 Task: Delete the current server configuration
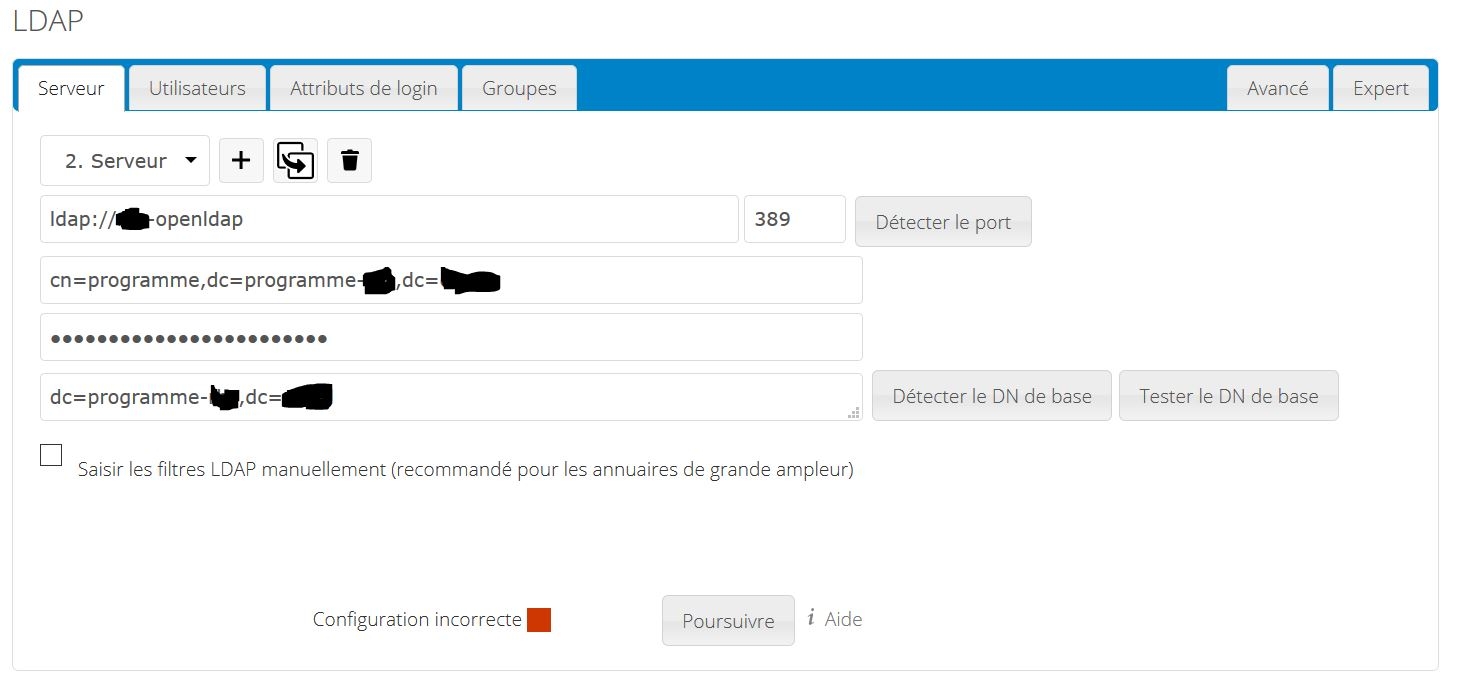[x=349, y=160]
